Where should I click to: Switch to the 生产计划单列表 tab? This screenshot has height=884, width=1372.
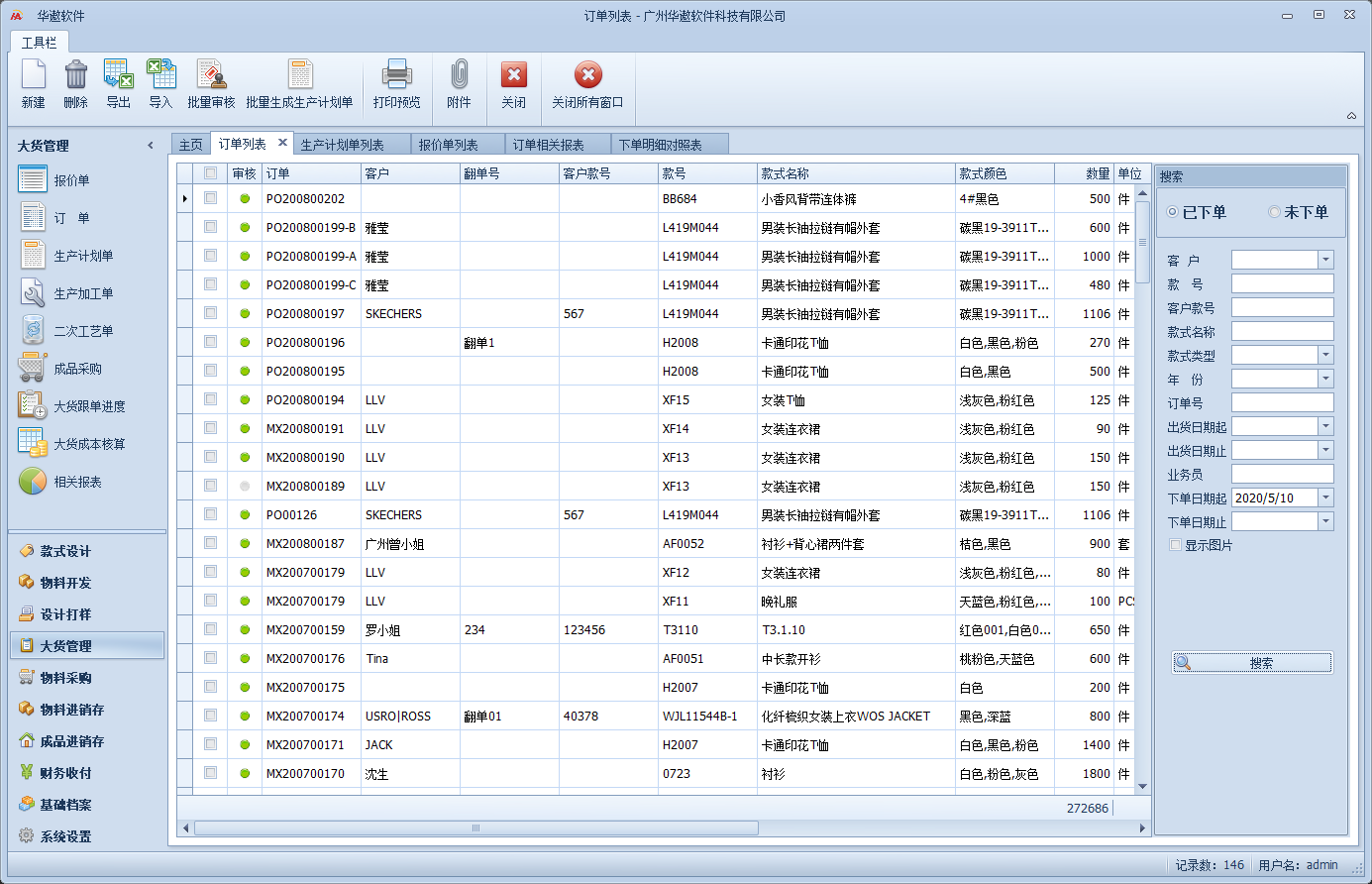click(342, 145)
